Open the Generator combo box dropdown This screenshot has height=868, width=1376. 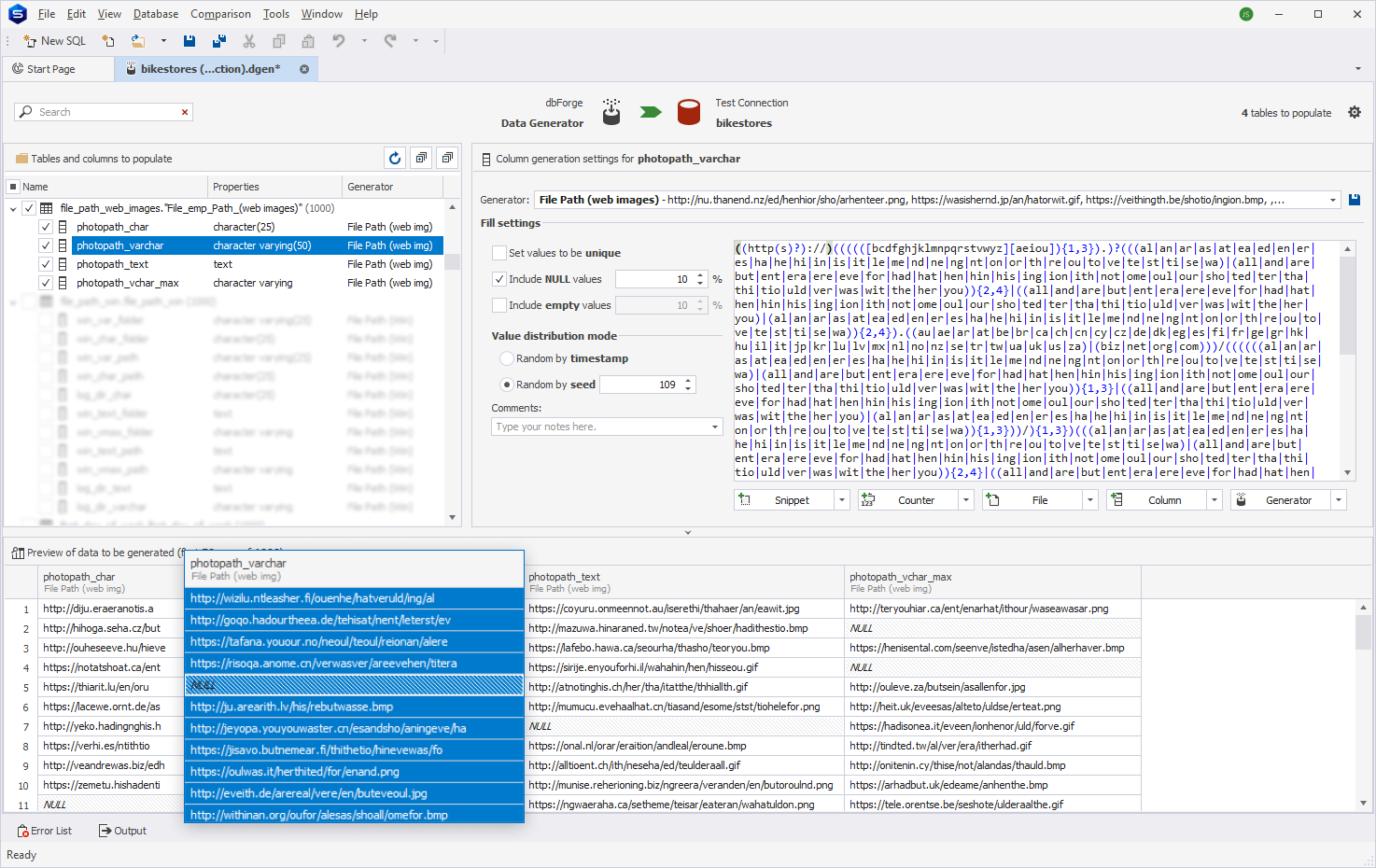coord(1332,200)
